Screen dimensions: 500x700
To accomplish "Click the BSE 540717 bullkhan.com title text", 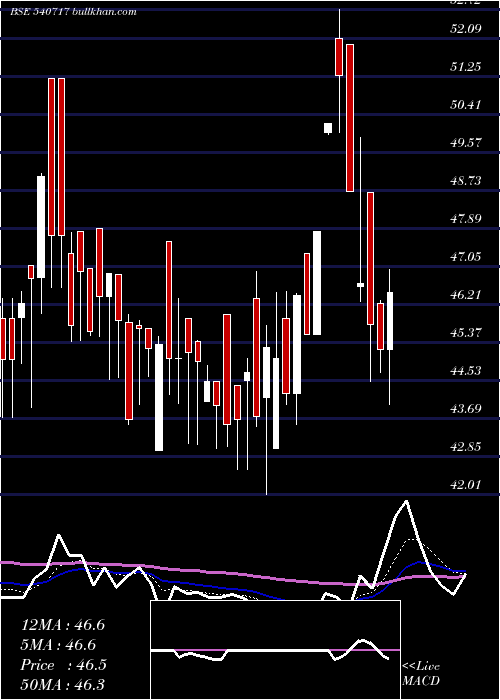I will point(73,12).
